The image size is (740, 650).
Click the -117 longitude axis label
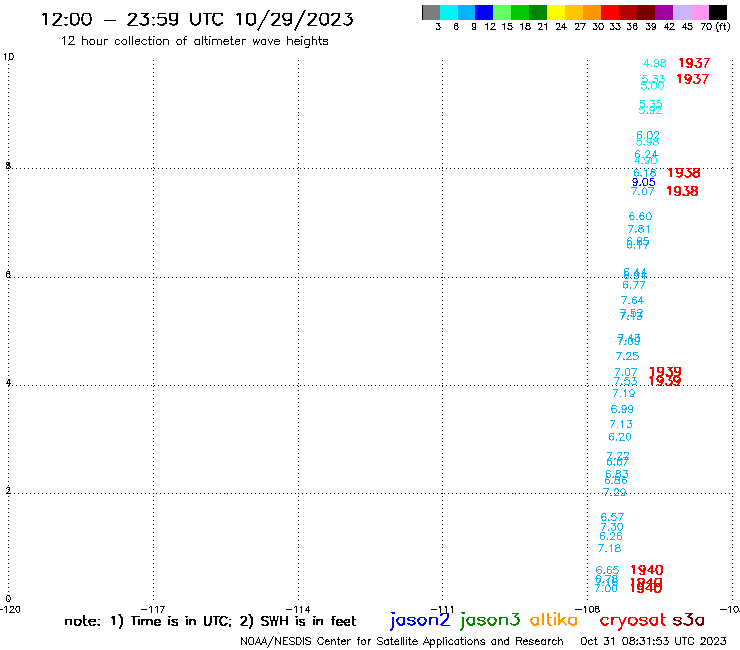(153, 609)
